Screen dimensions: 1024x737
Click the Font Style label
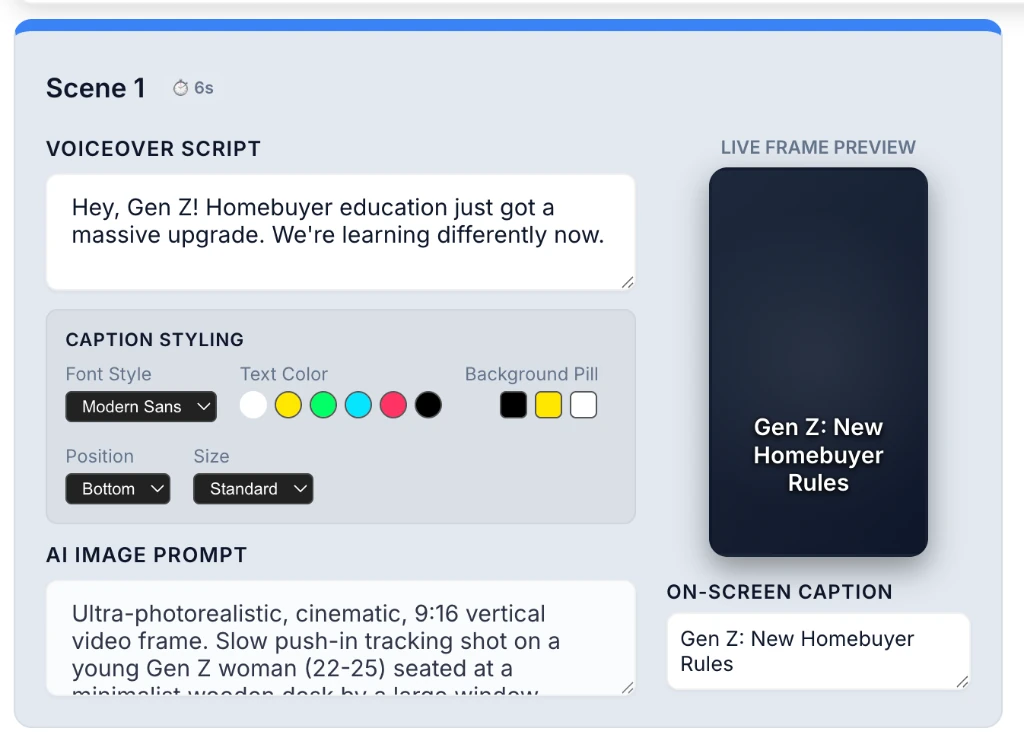pyautogui.click(x=108, y=374)
